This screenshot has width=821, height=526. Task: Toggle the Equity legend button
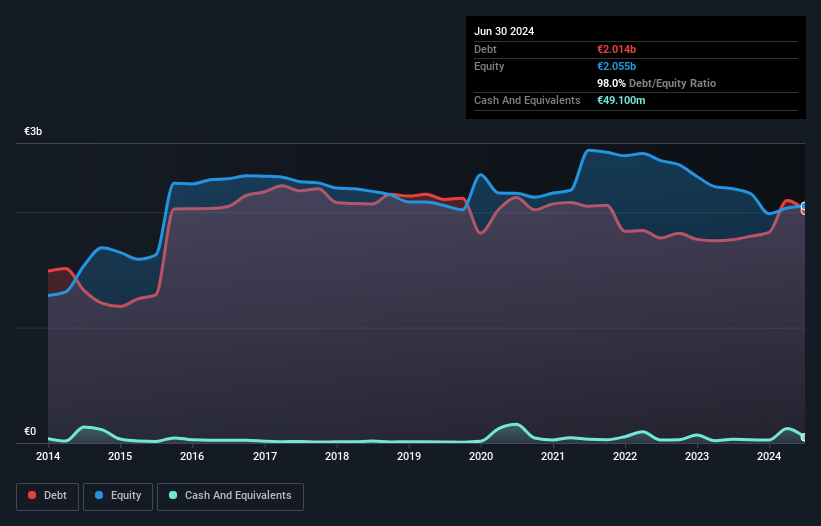118,496
